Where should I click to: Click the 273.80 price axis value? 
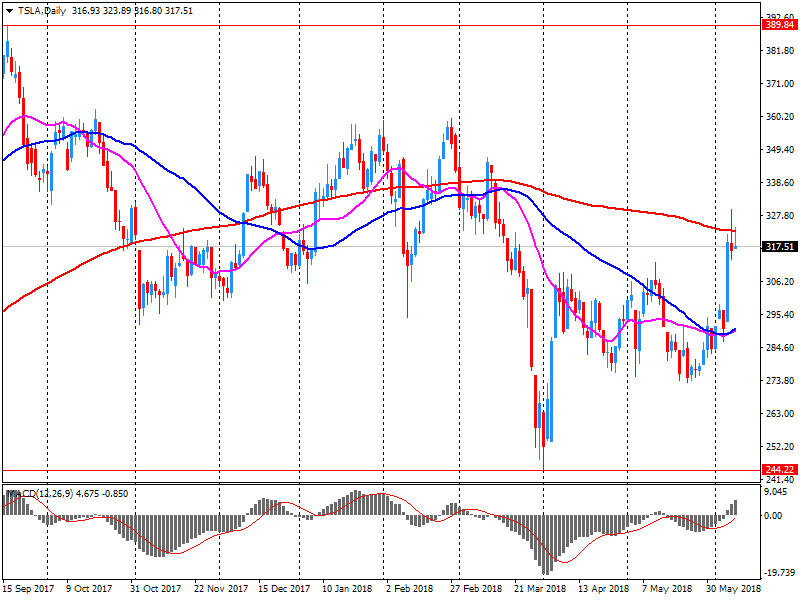click(x=778, y=381)
